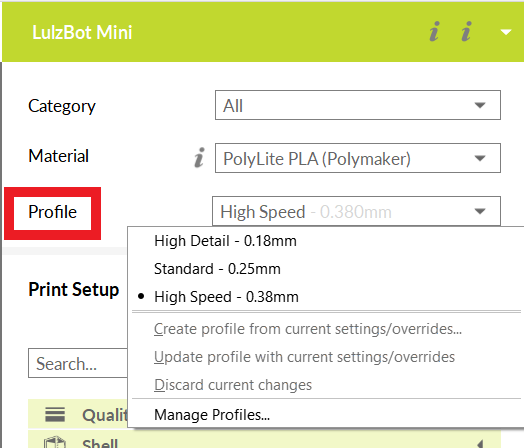Viewport: 524px width, 448px height.
Task: Choose Manage Profiles... menu entry
Action: click(x=212, y=415)
